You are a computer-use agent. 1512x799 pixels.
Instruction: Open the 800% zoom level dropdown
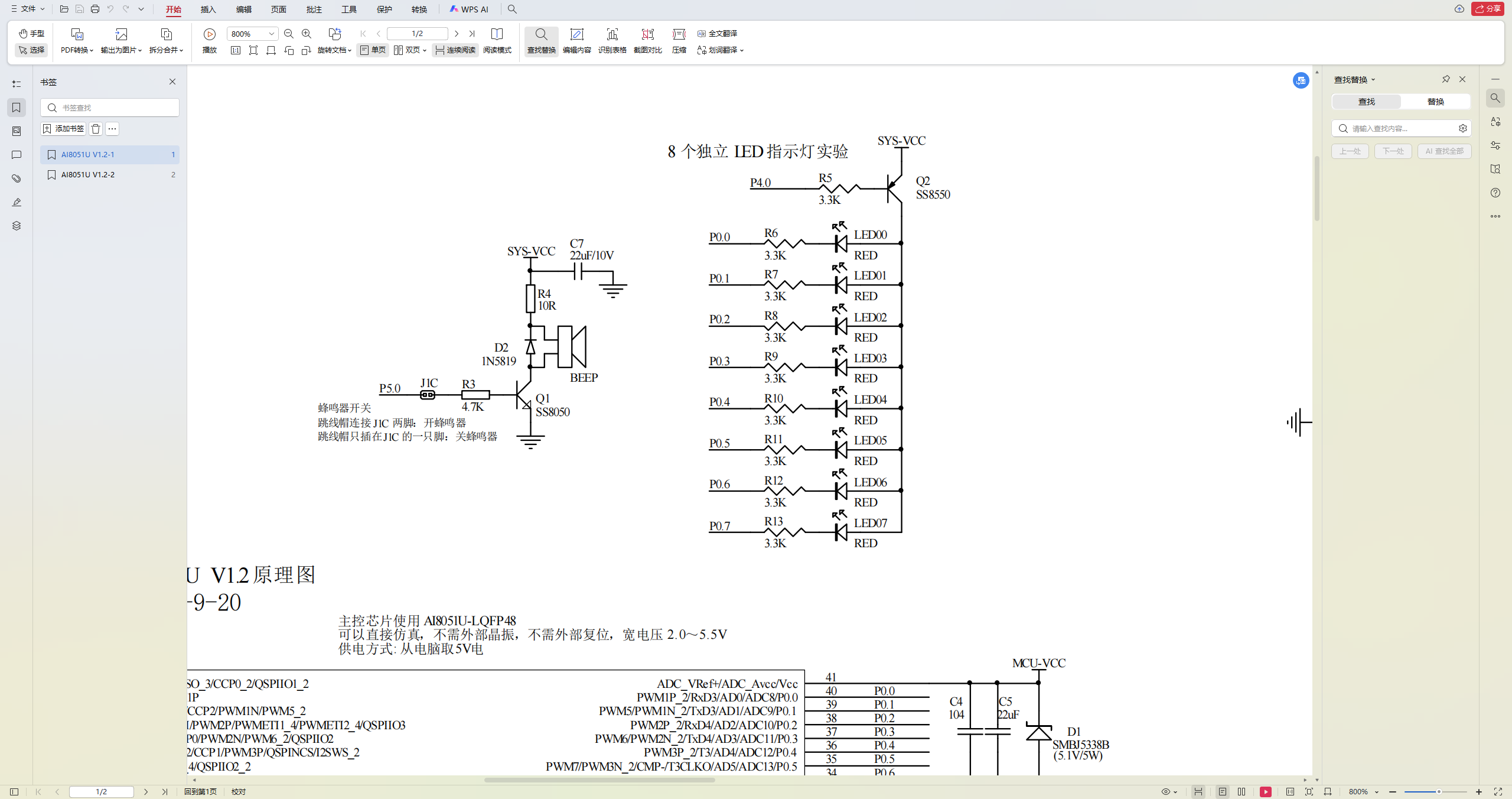[x=271, y=34]
